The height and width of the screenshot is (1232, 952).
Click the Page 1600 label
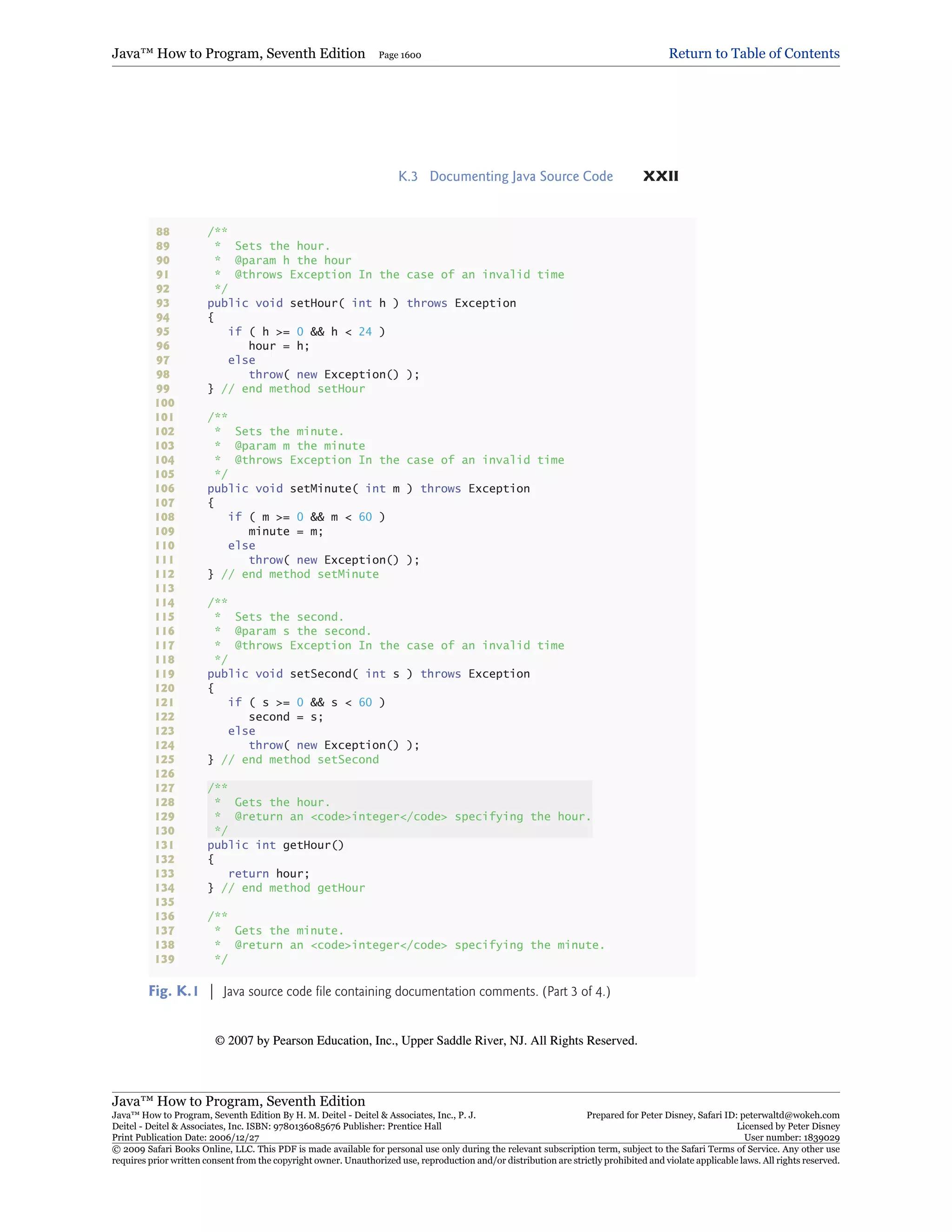pos(399,55)
